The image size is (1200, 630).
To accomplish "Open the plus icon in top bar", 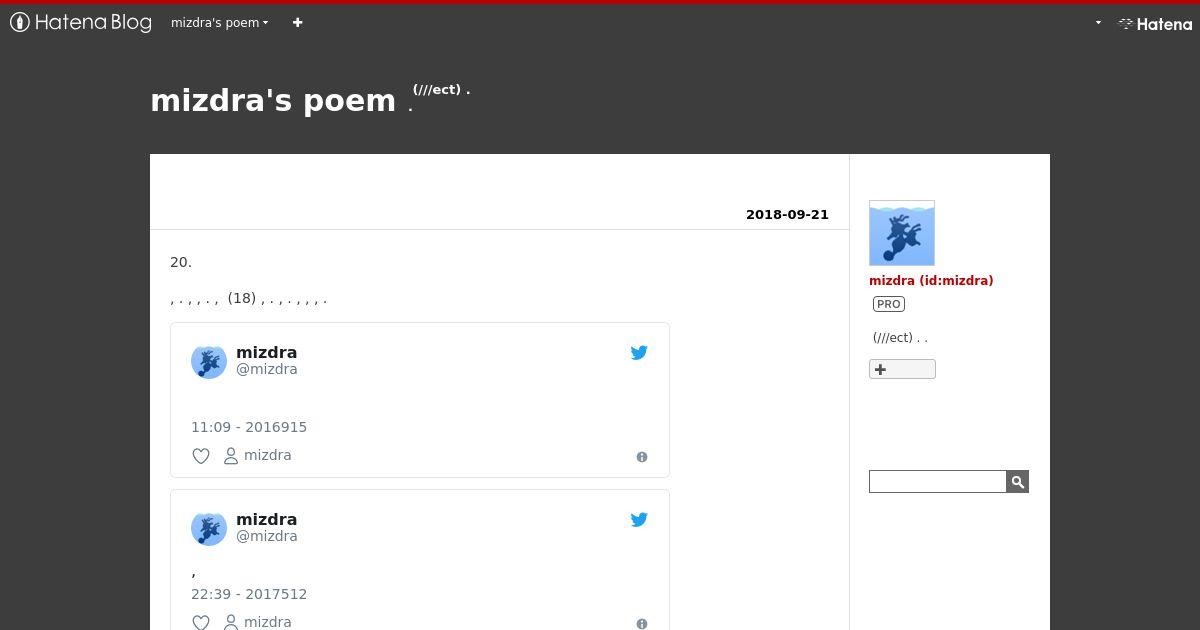I will (297, 22).
